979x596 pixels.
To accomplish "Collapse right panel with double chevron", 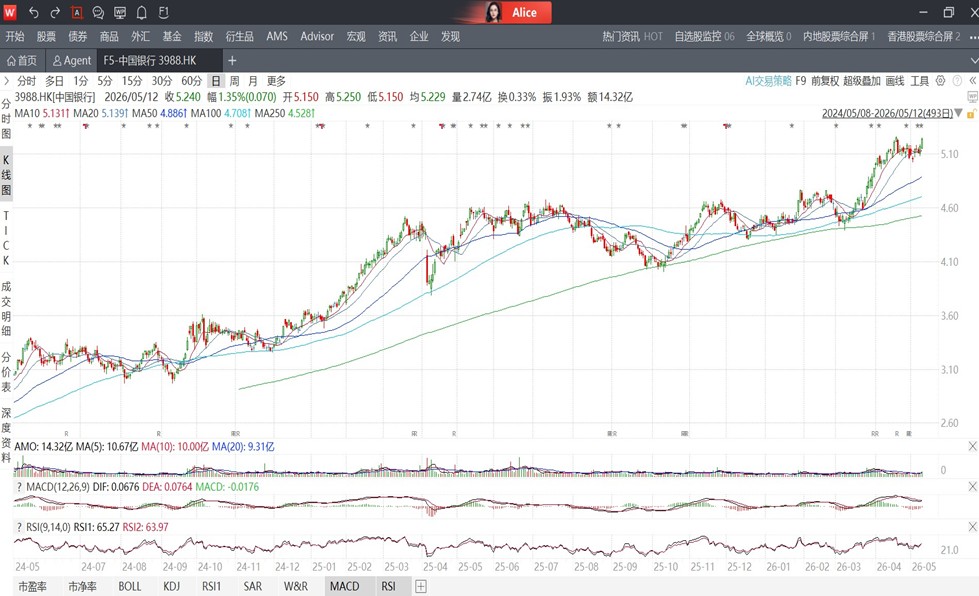I will pyautogui.click(x=972, y=81).
